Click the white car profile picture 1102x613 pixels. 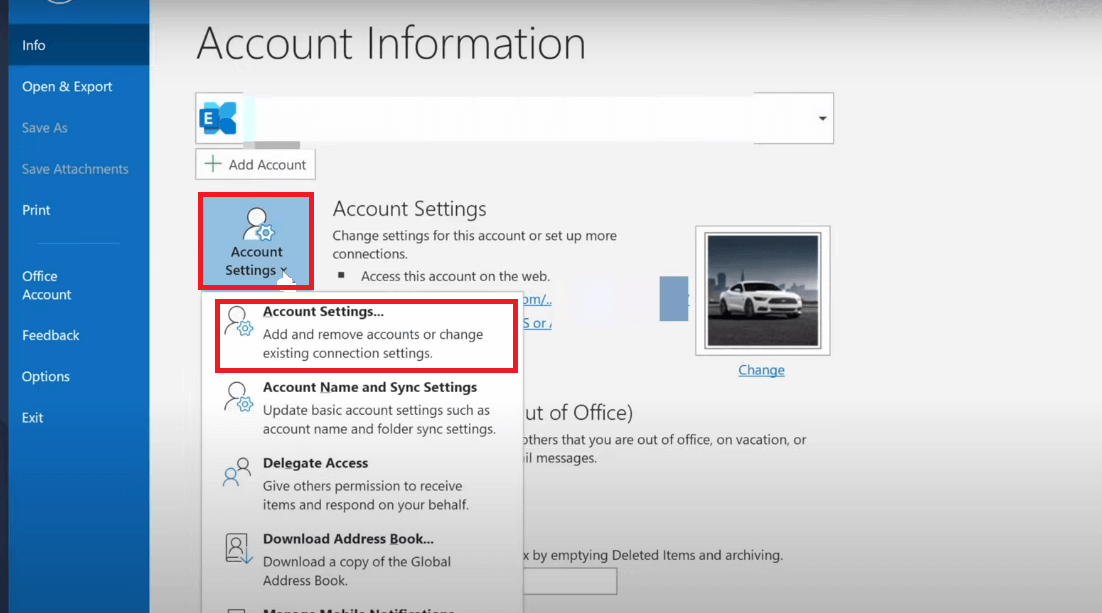762,290
